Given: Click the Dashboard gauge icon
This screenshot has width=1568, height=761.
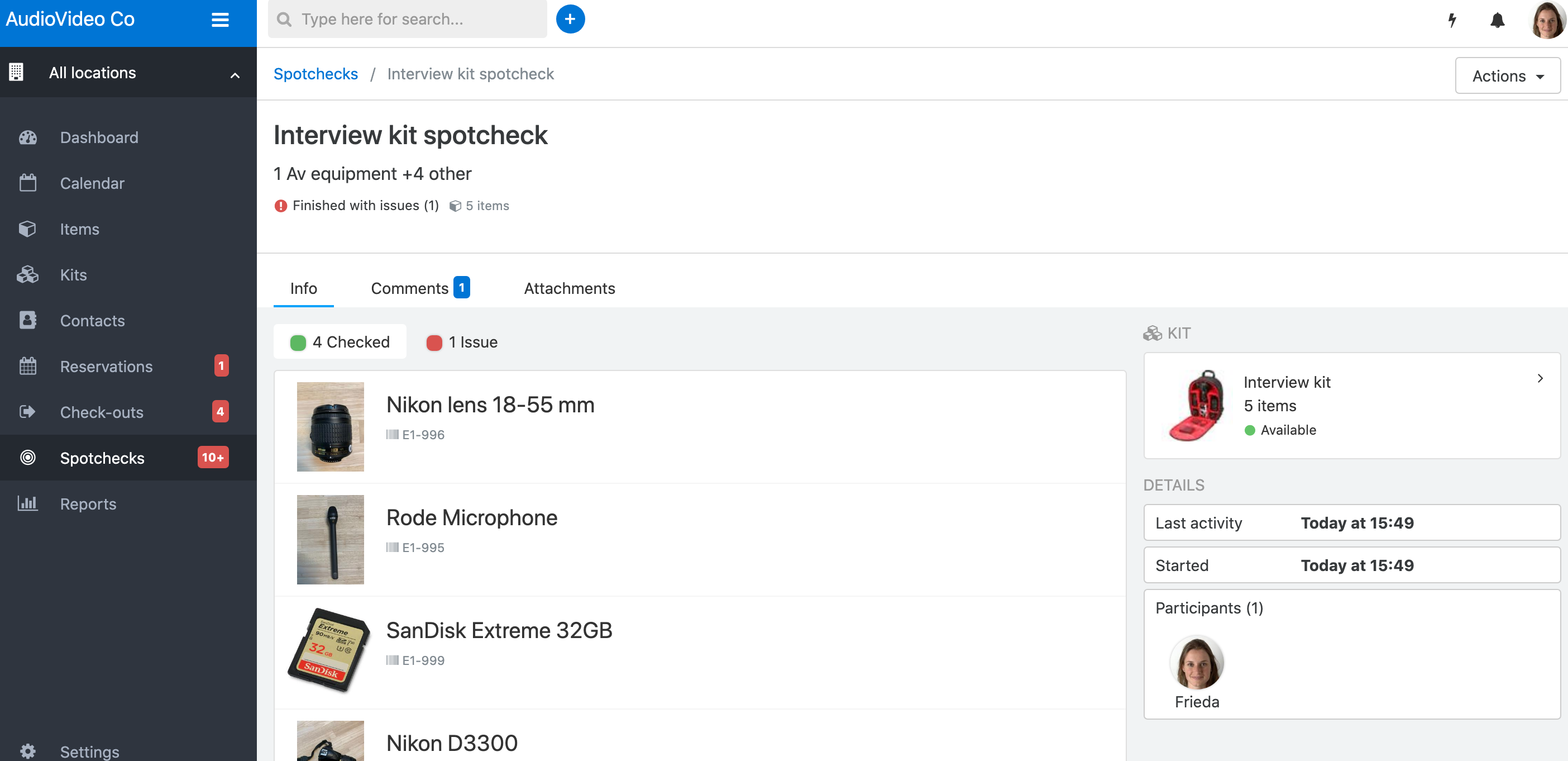Looking at the screenshot, I should coord(28,137).
